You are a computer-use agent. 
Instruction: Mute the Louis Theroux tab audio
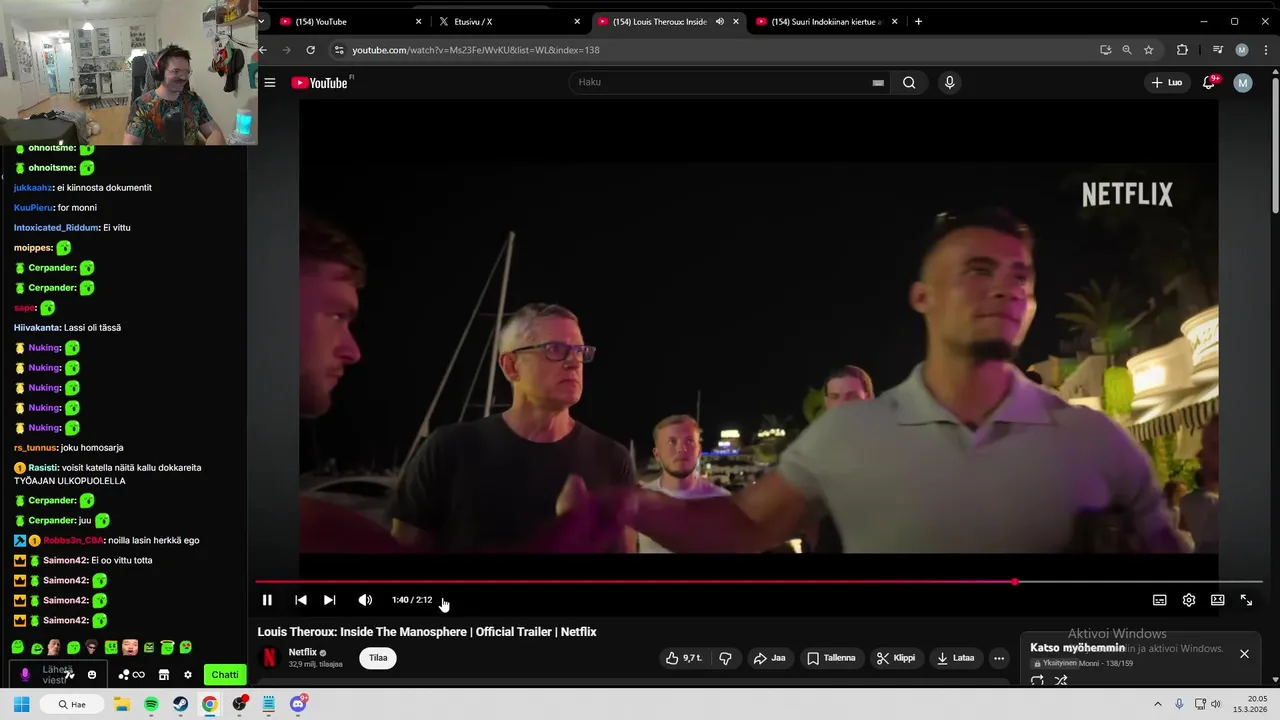click(x=719, y=21)
